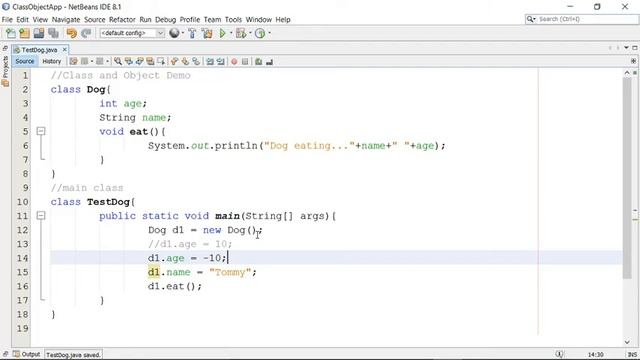Image resolution: width=640 pixels, height=360 pixels.
Task: Open the Source menu
Action: tap(95, 20)
